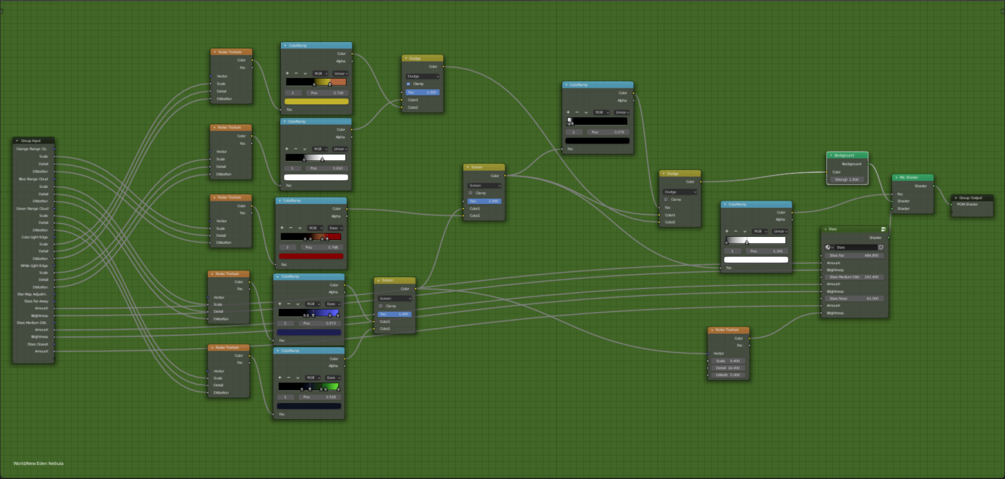Add a stop to the black-to-white ColorRamp with Pos 0.610
The height and width of the screenshot is (479, 1005).
click(288, 149)
